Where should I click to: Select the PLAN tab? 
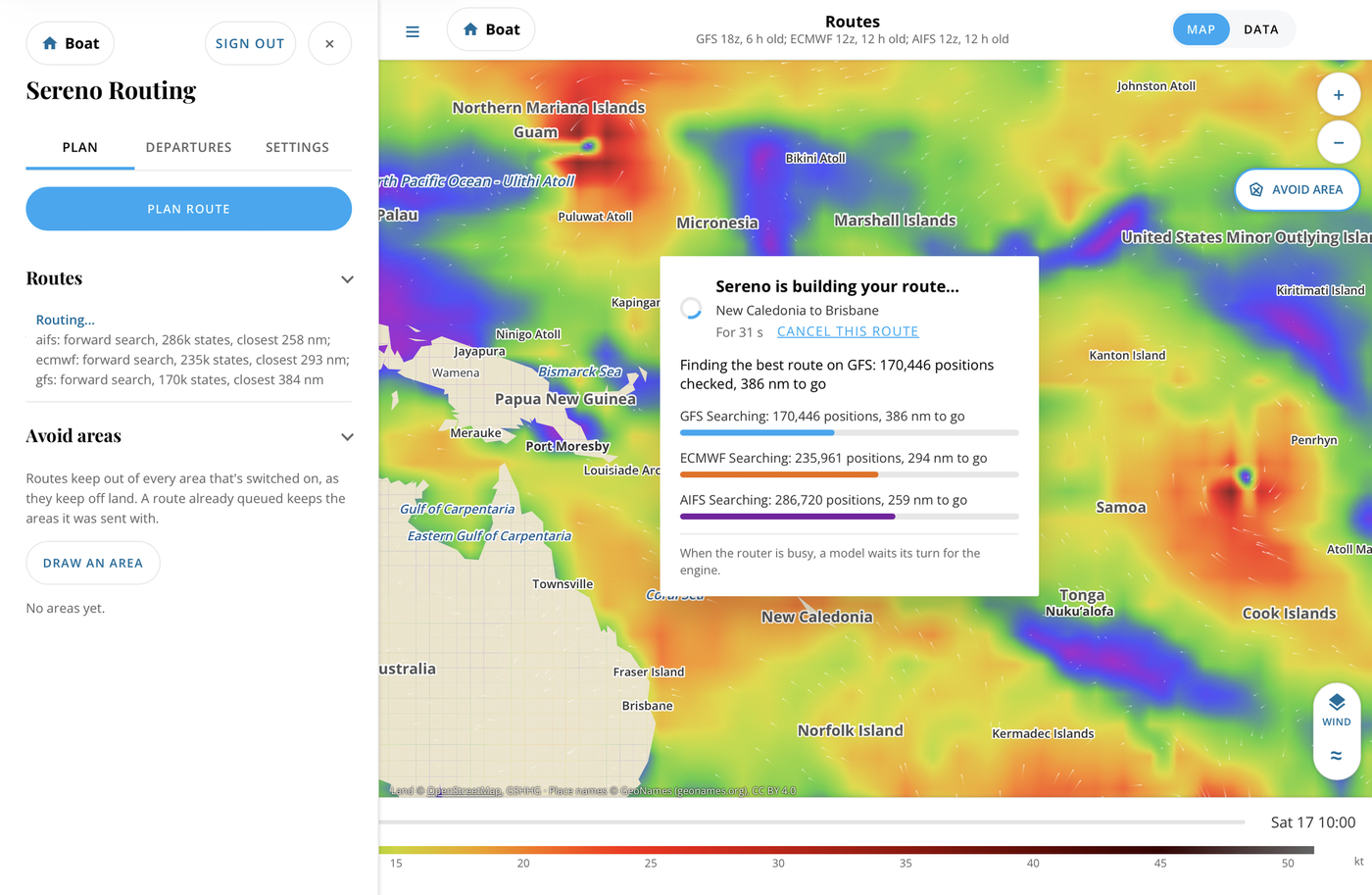pos(80,147)
